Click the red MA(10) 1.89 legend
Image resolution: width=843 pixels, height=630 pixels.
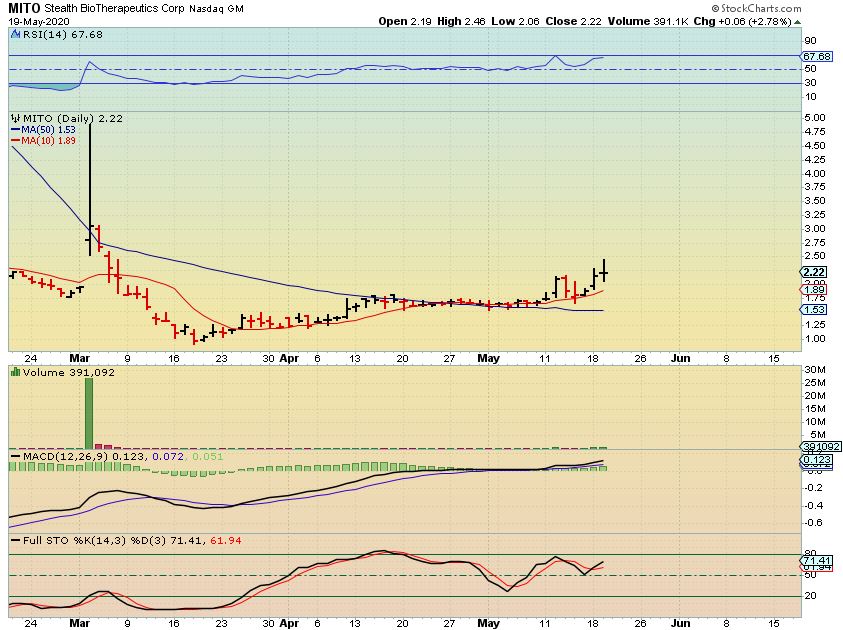click(44, 140)
